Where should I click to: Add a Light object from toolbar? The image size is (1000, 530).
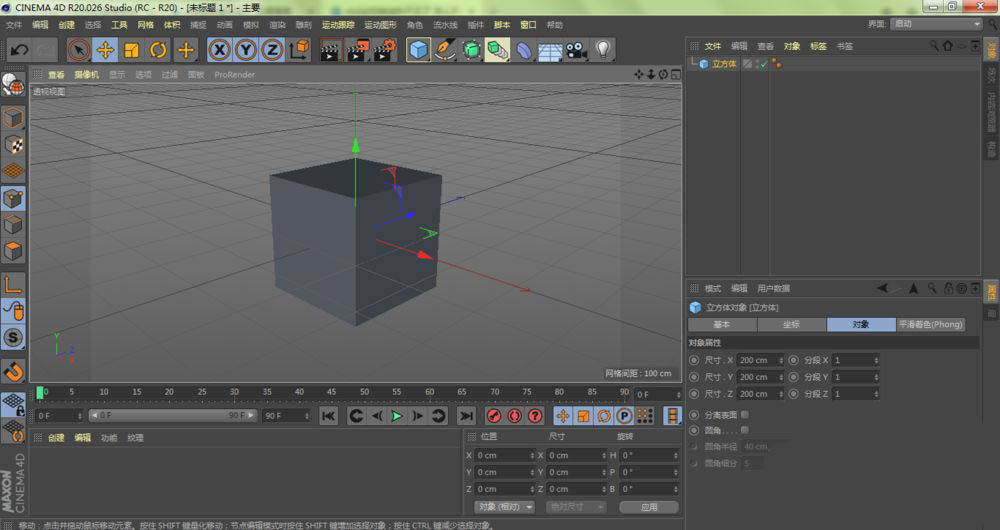[x=603, y=49]
